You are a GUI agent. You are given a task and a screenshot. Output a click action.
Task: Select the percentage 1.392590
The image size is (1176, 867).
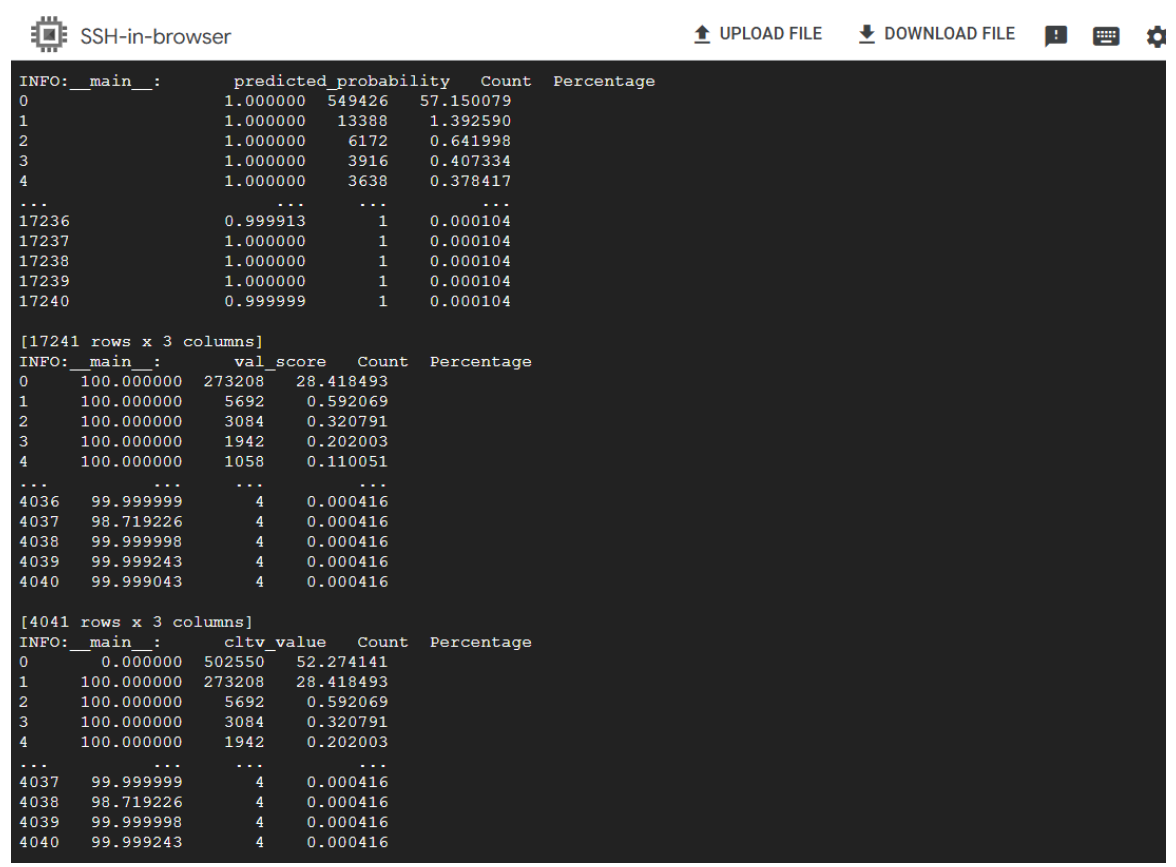coord(470,121)
